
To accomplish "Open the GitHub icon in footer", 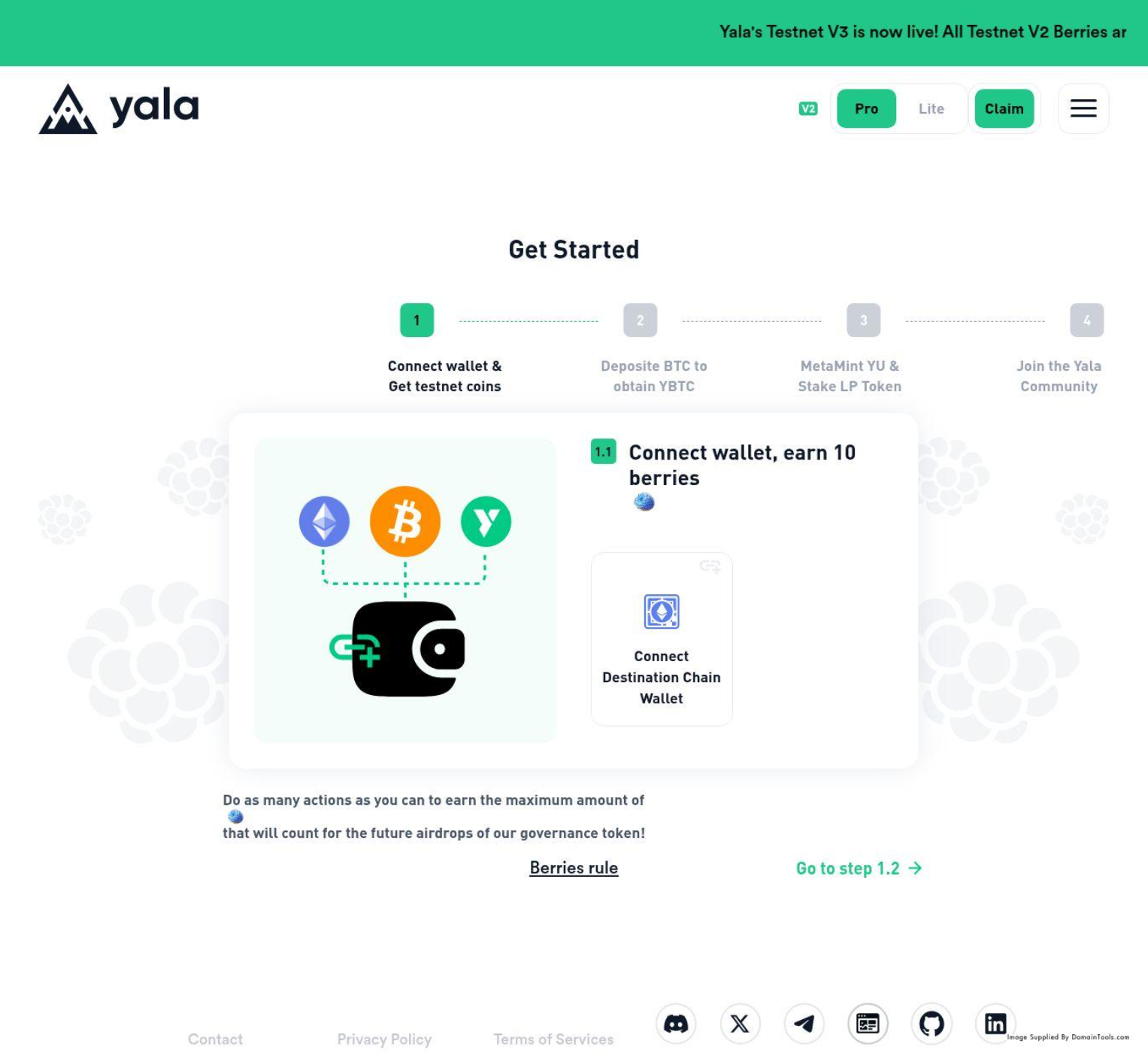I will click(x=931, y=1024).
